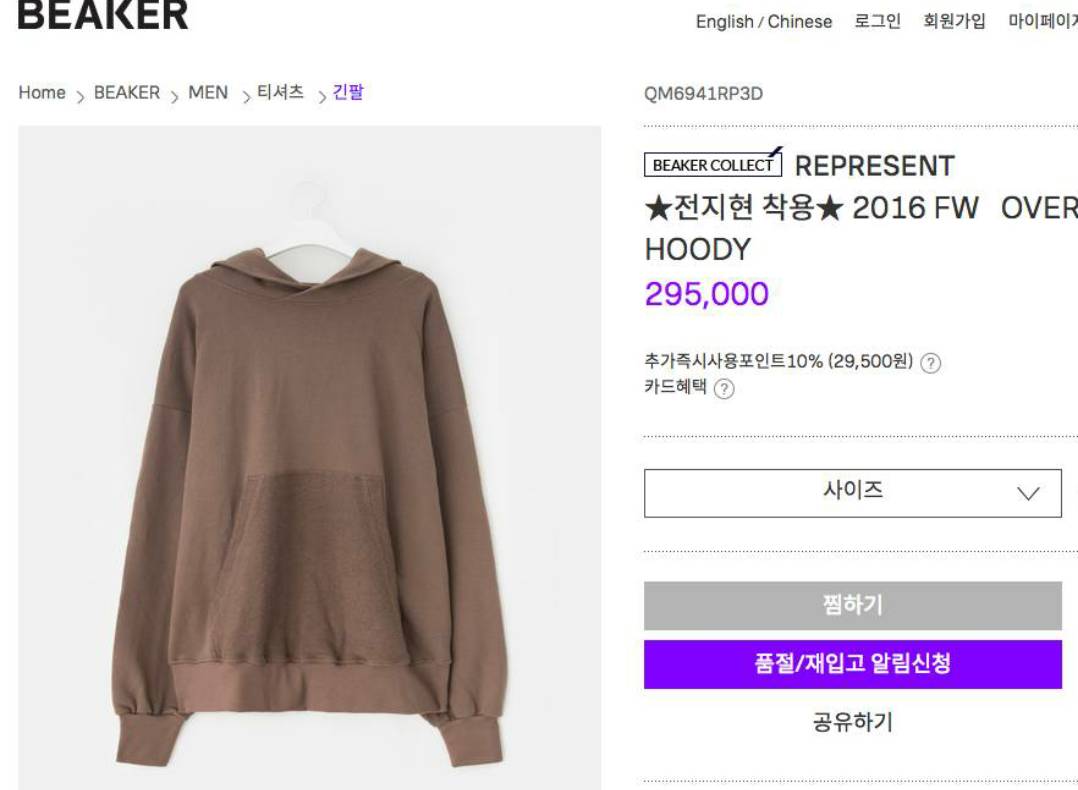The image size is (1078, 790).
Task: Open 티셔츠 category in breadcrumb
Action: coord(280,92)
